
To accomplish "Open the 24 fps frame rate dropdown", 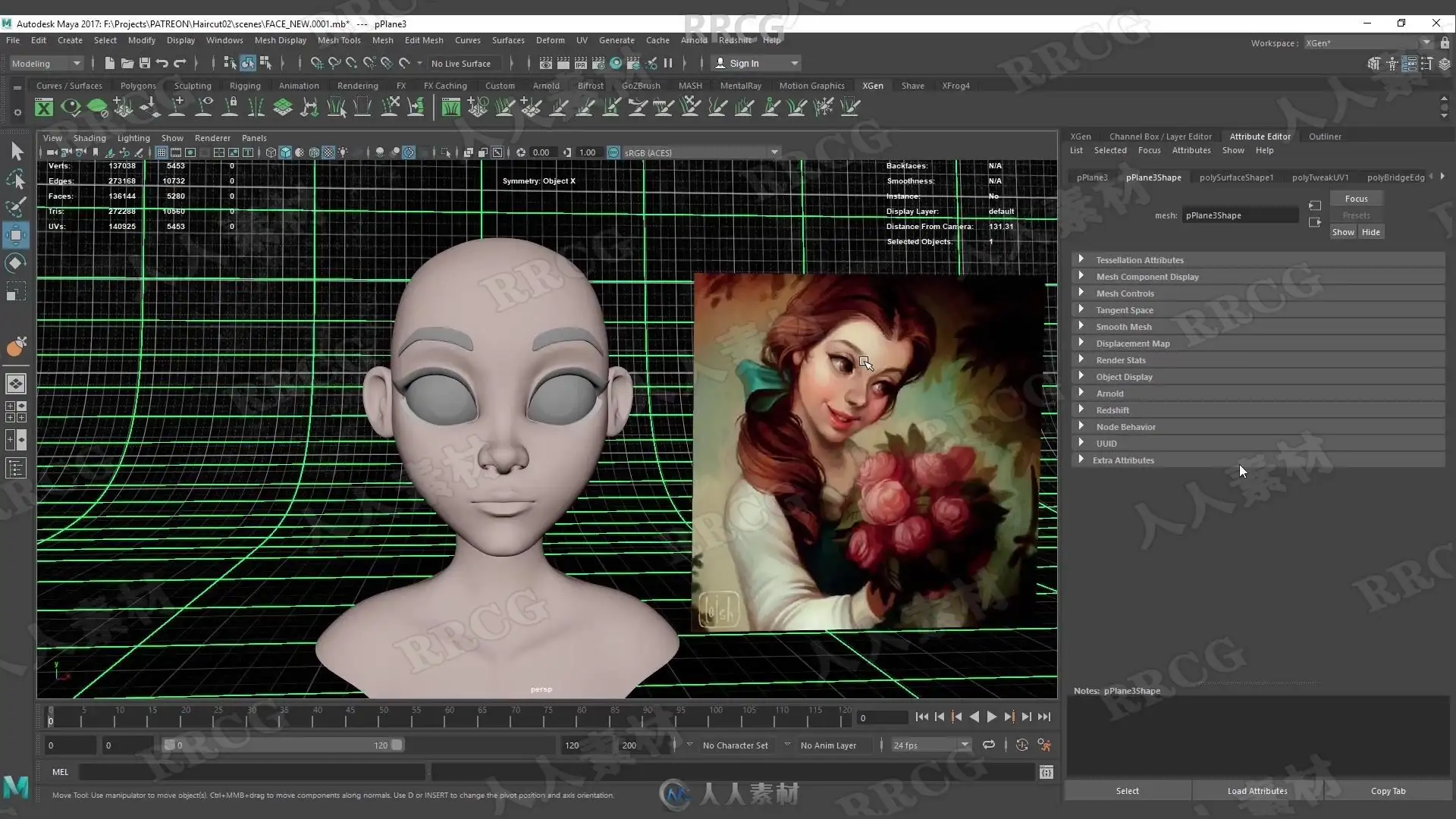I will [930, 745].
